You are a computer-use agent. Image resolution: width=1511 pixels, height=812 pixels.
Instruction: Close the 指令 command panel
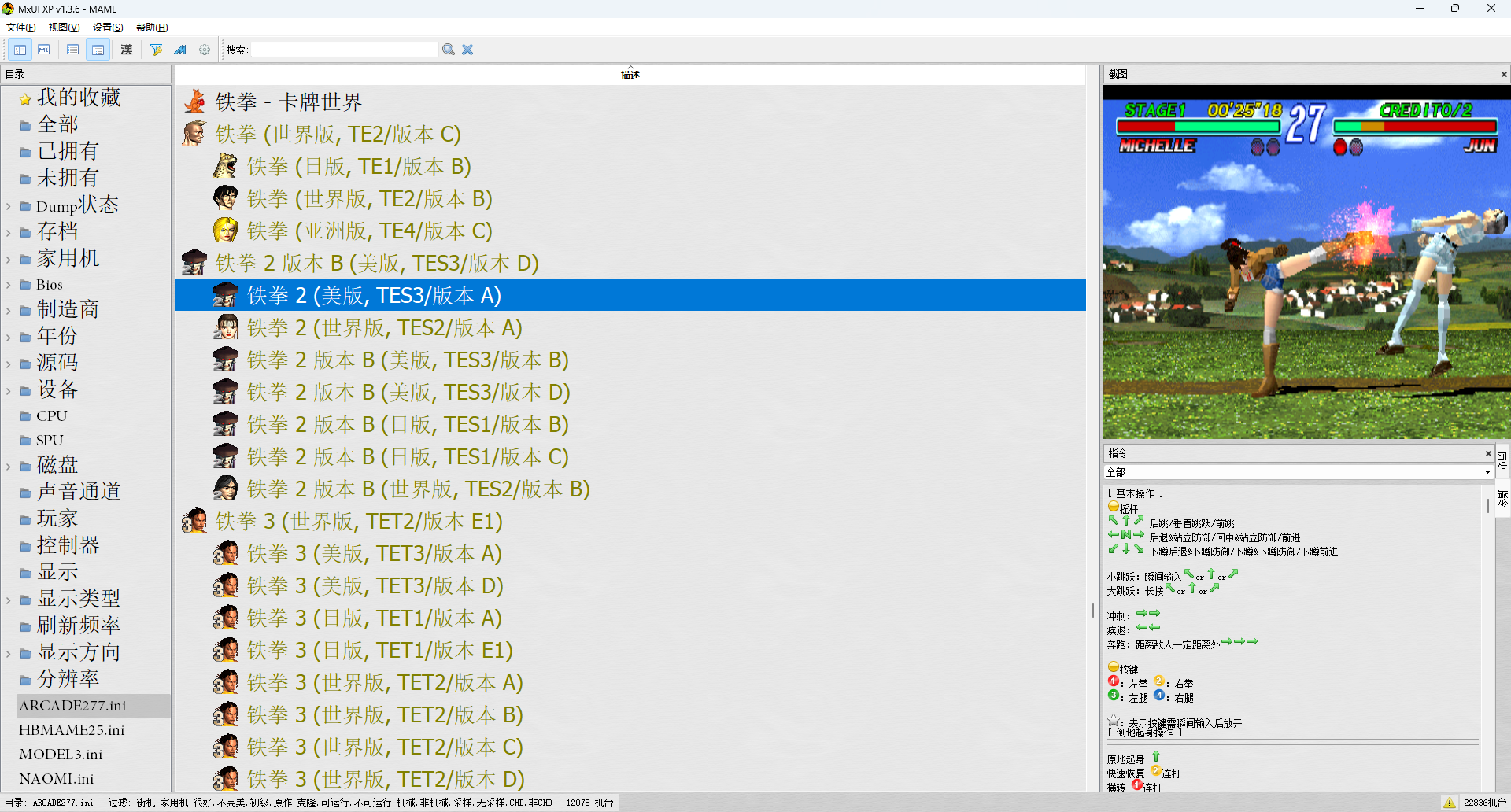click(x=1488, y=453)
